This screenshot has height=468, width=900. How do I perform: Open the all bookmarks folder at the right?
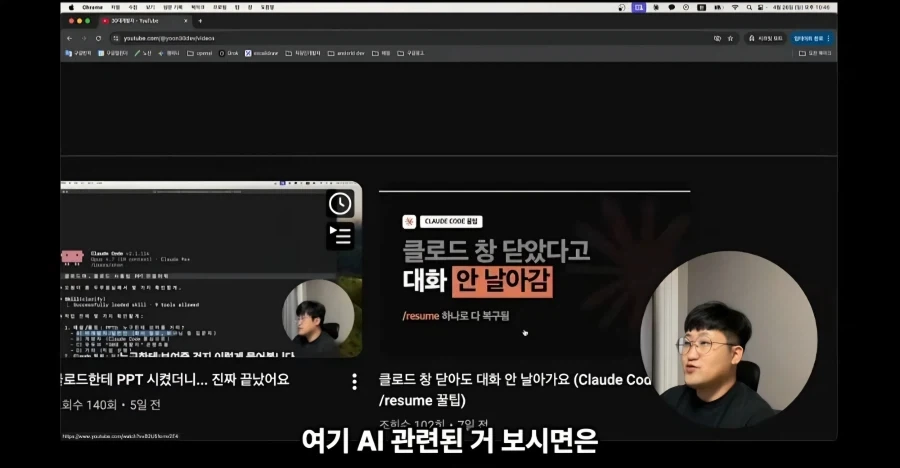pos(815,53)
